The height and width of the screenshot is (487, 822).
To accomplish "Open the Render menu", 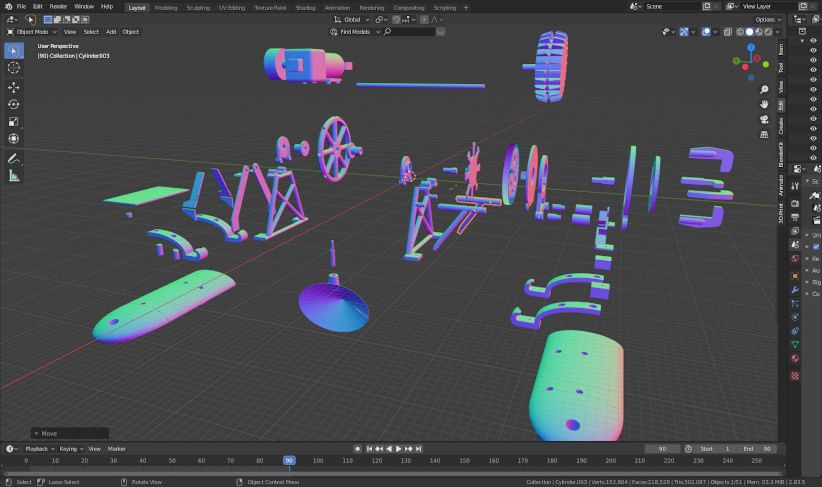I will 58,6.
